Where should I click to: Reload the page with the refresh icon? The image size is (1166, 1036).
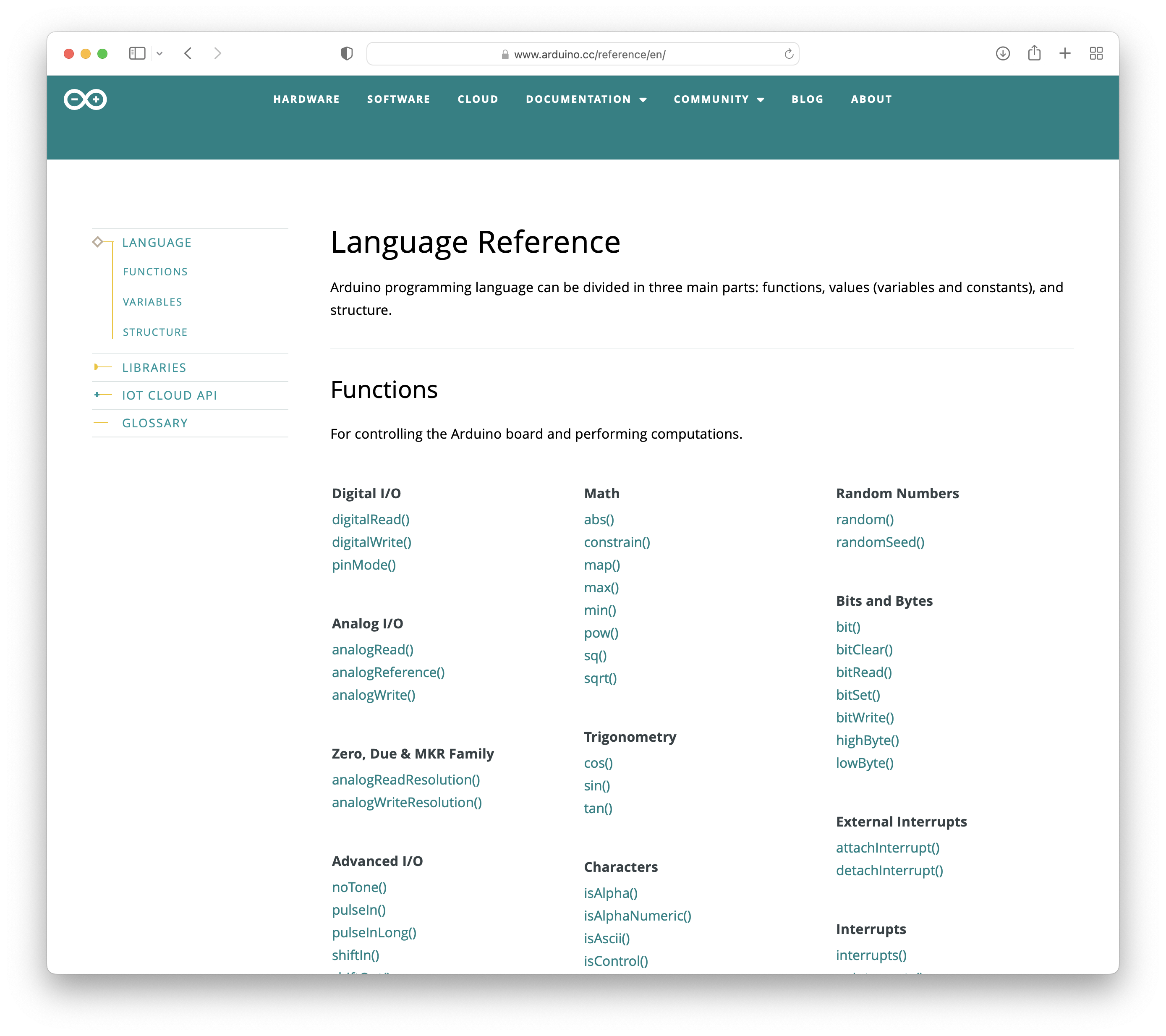(x=789, y=54)
